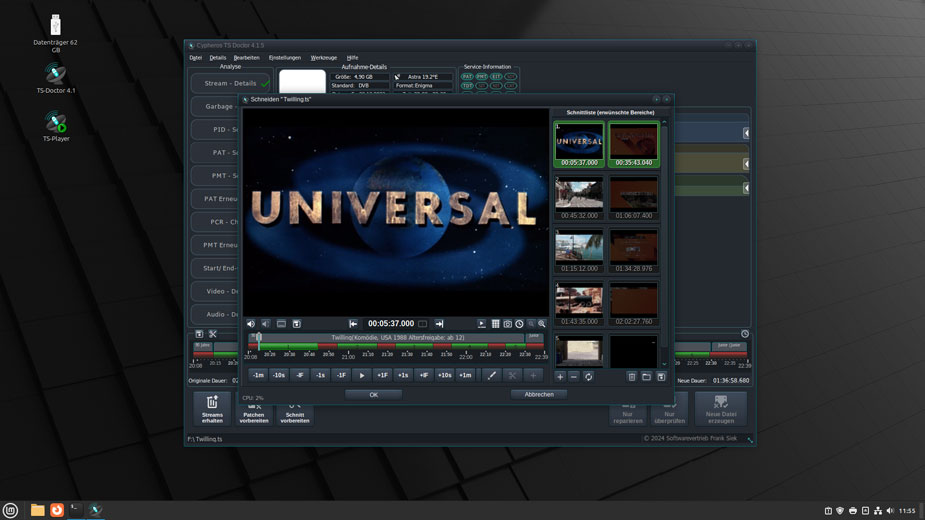Select the cut thumbnail at 01:34:28.976
The width and height of the screenshot is (925, 520).
pyautogui.click(x=634, y=251)
